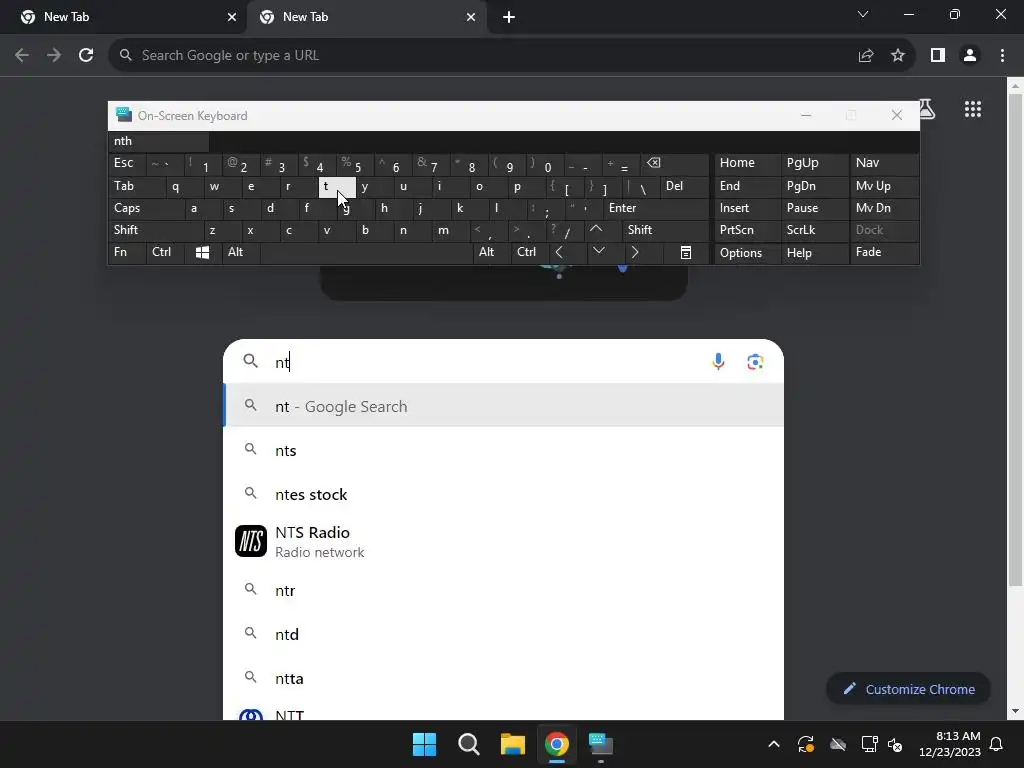The image size is (1024, 768).
Task: Click the forward navigation arrow
Action: click(54, 56)
